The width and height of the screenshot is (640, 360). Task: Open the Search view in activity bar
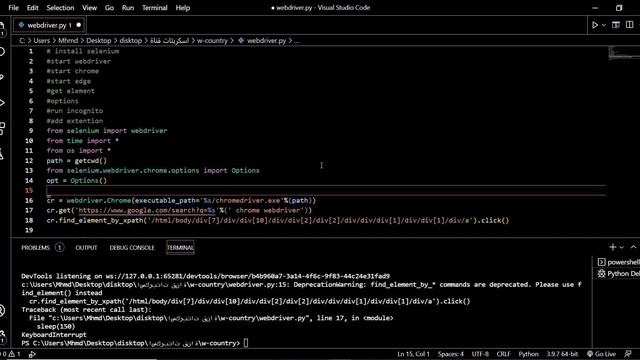pos(2,51)
